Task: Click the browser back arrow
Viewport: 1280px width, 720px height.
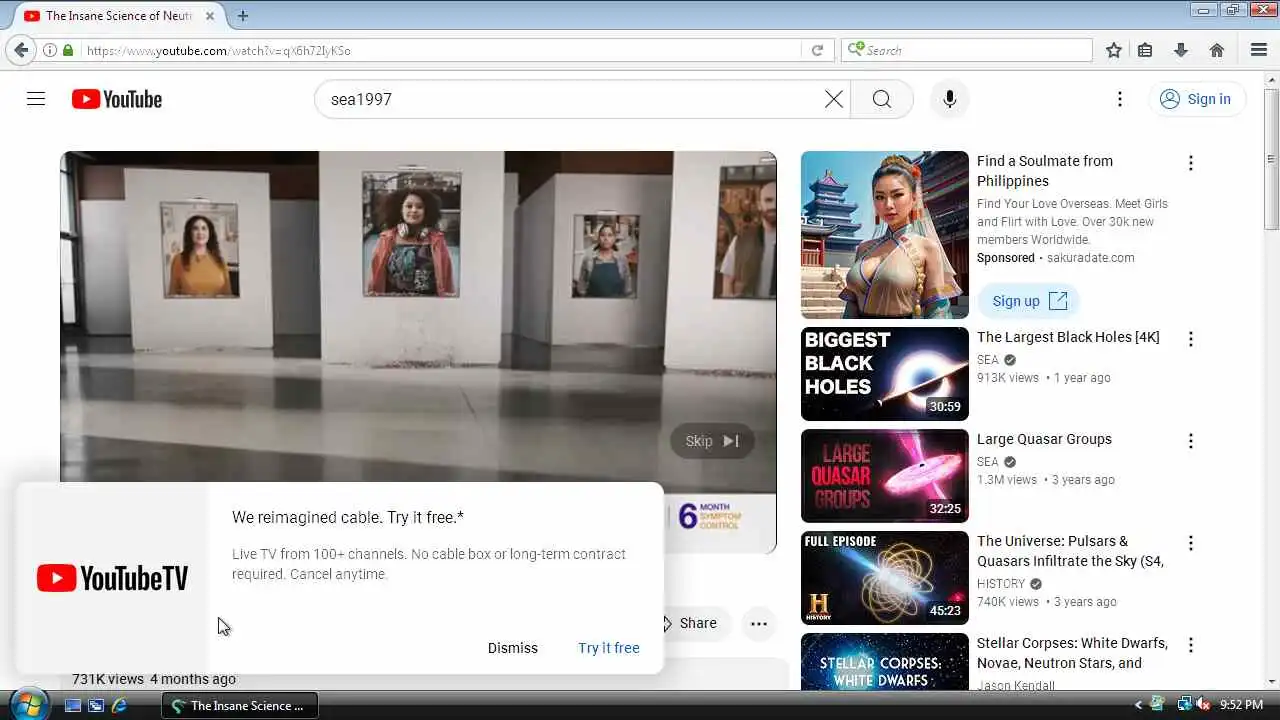Action: [x=21, y=50]
